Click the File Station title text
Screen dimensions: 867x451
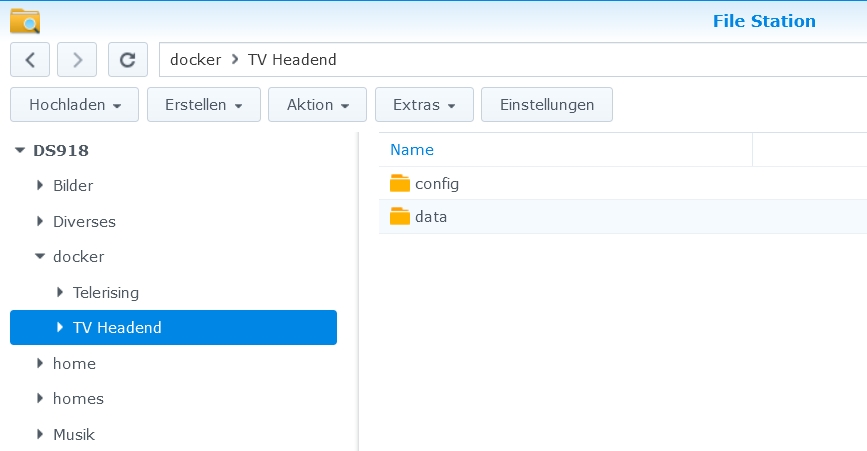764,21
